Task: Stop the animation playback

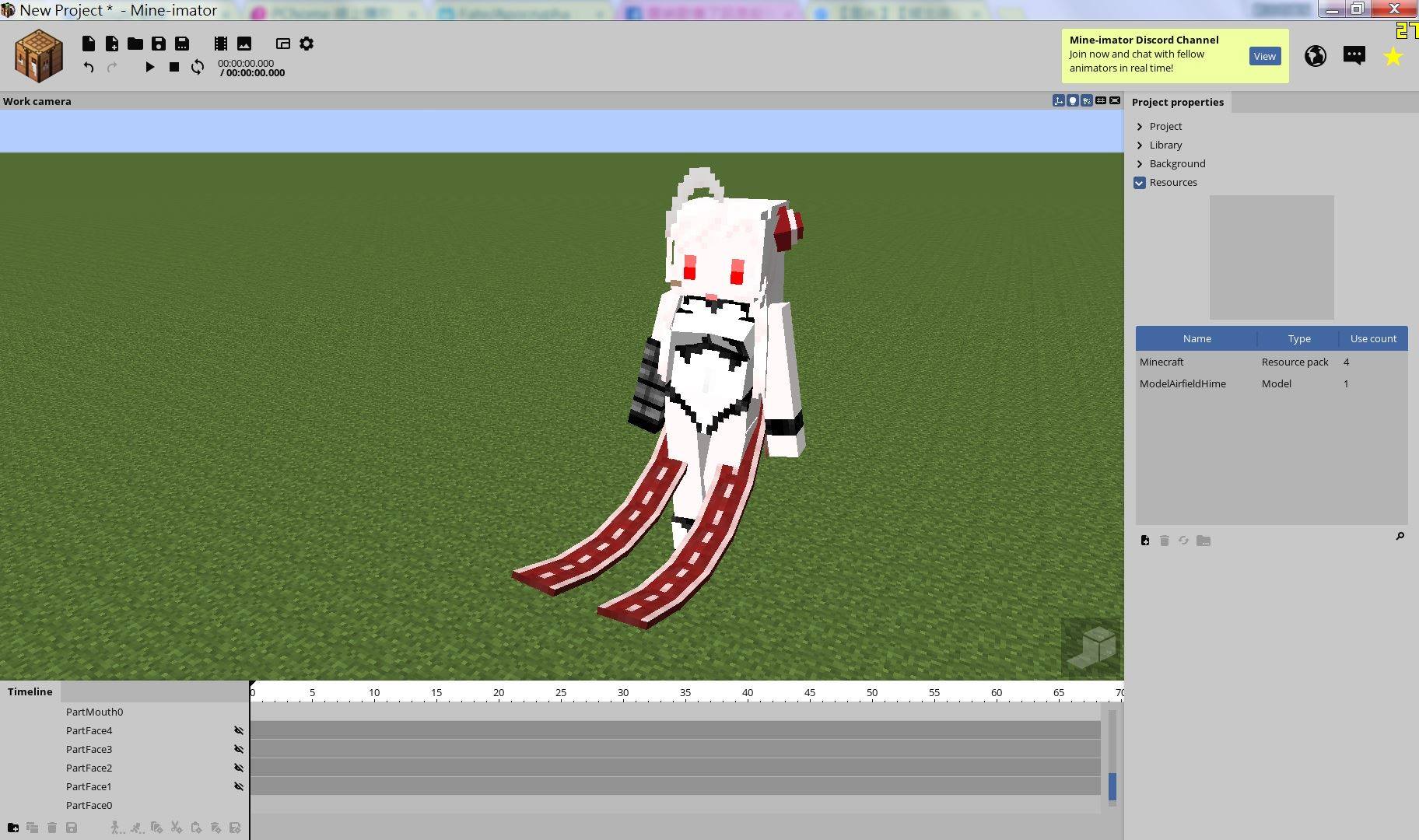Action: (174, 67)
